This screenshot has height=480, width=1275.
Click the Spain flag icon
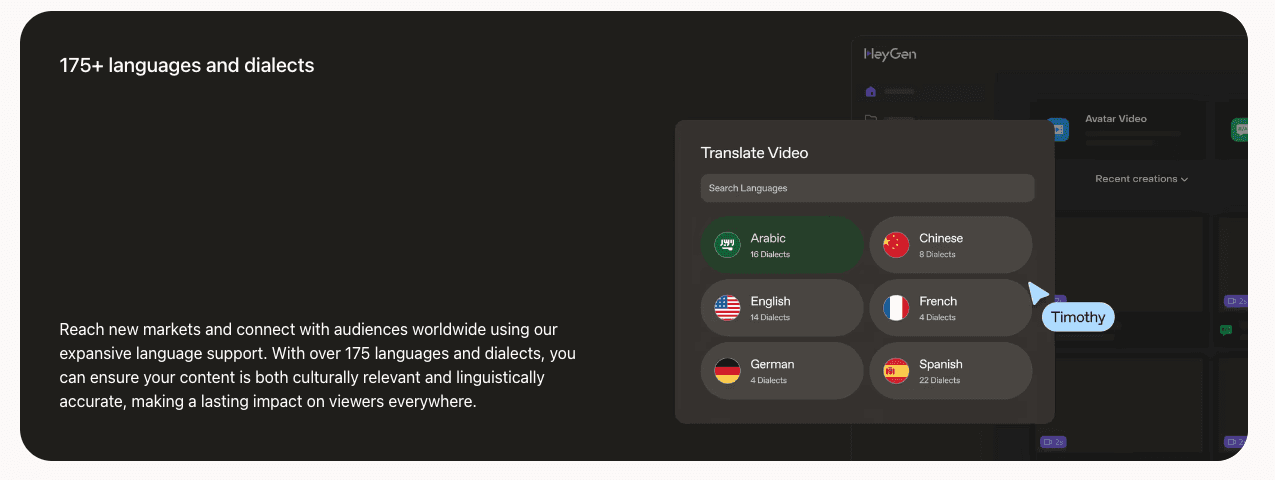click(896, 371)
